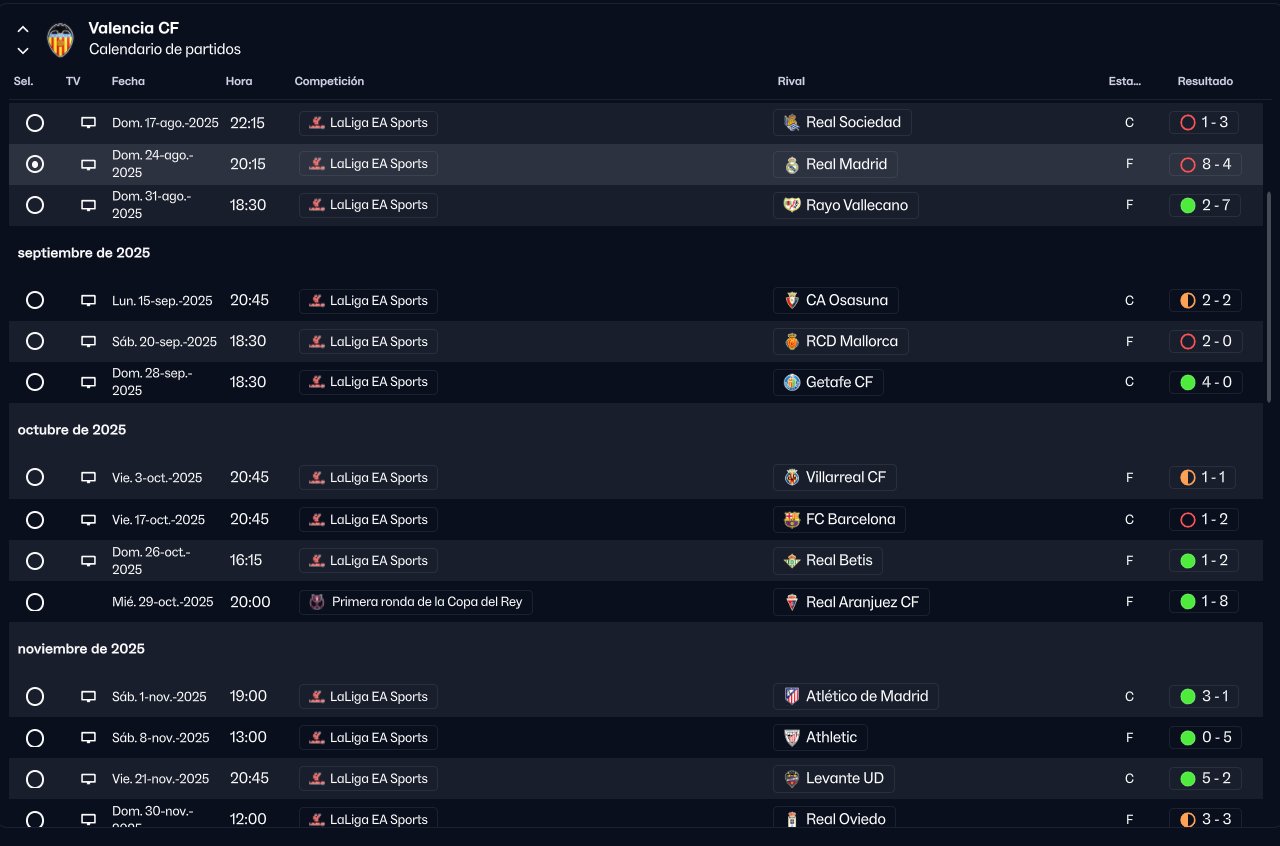Click the Copa del Rey competition icon
Screen dimensions: 1280x846
317,602
